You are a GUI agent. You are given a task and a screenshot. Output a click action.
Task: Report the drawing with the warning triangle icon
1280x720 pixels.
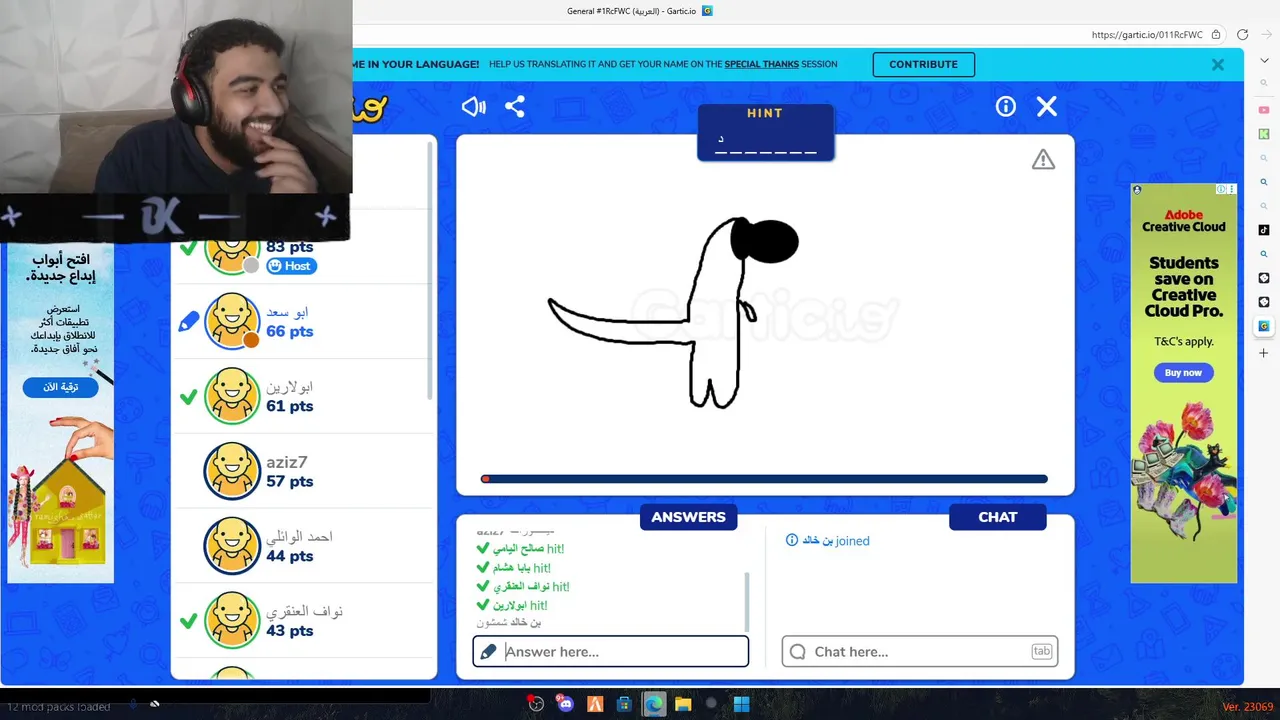(x=1043, y=159)
